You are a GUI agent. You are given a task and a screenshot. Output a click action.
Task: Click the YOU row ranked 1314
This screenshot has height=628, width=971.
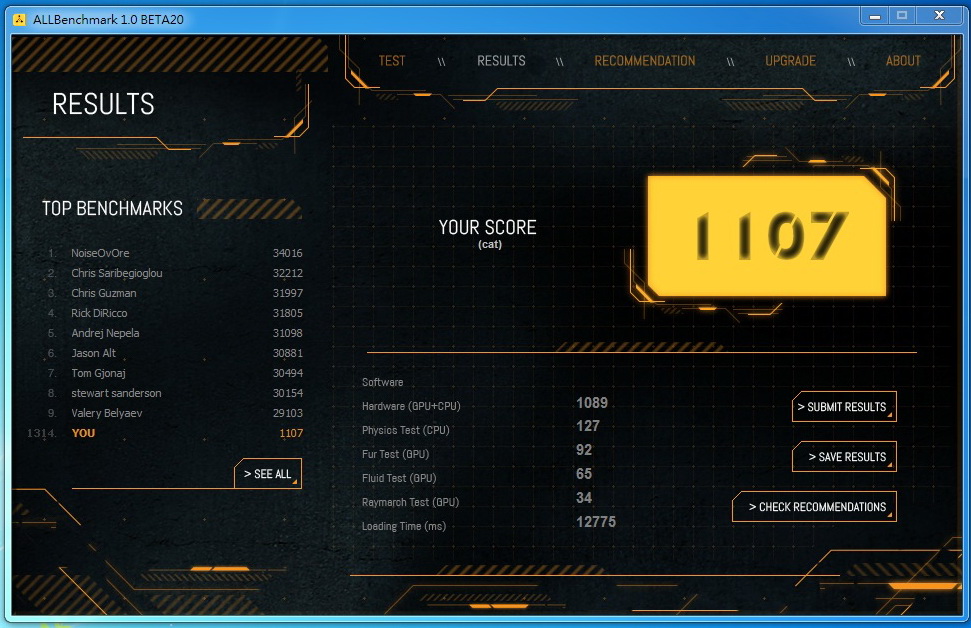(165, 433)
